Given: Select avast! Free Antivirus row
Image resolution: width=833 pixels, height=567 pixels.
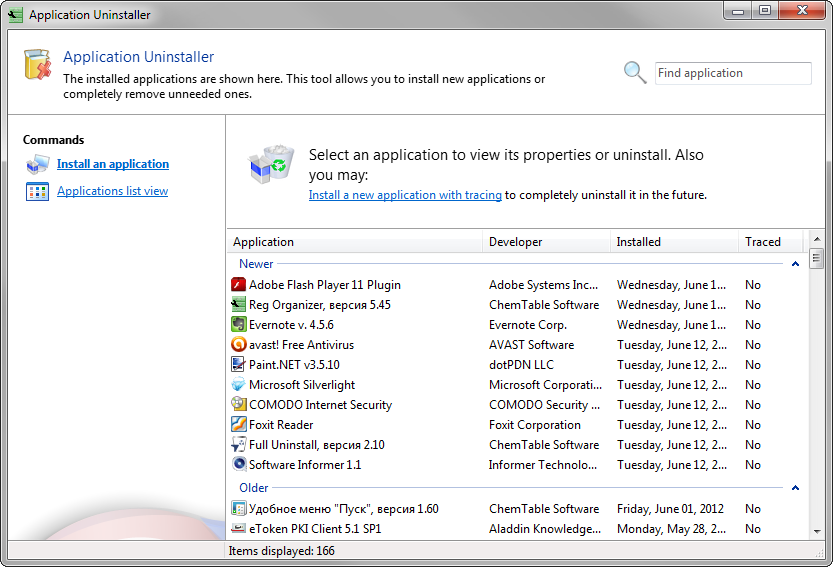Looking at the screenshot, I should (x=517, y=345).
